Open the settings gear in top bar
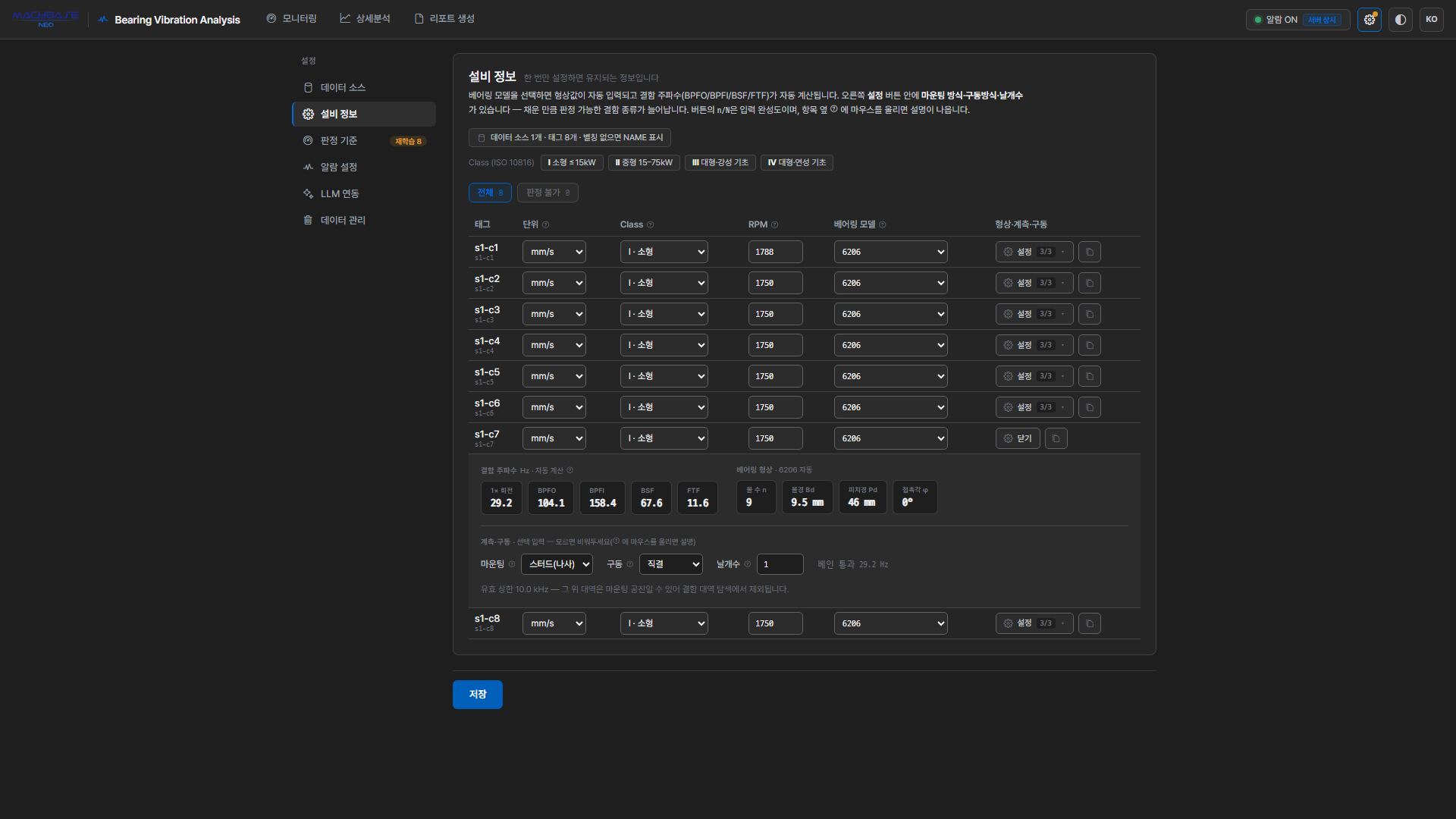This screenshot has height=819, width=1456. pos(1370,20)
